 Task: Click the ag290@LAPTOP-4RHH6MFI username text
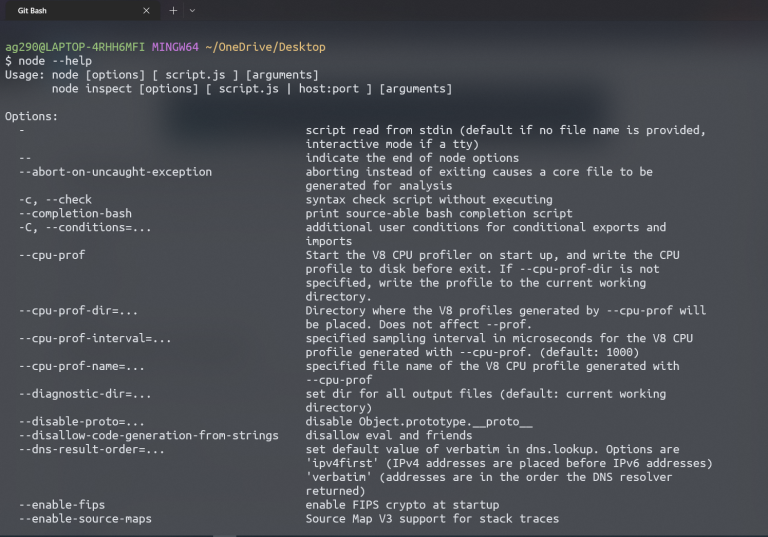click(x=75, y=47)
